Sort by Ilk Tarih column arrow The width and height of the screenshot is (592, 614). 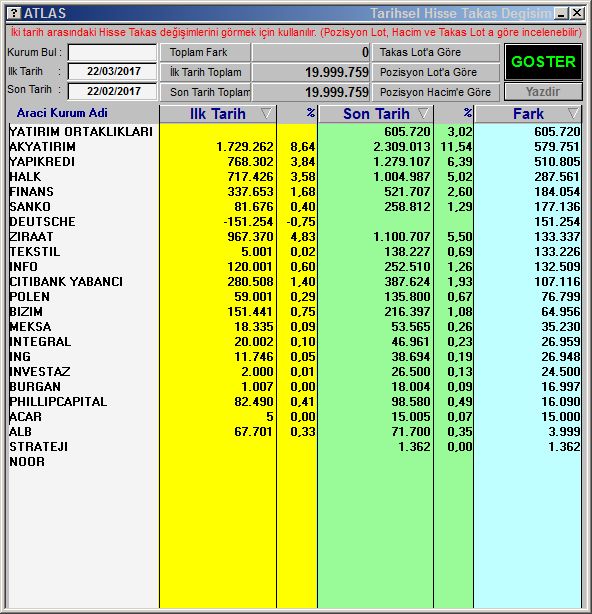(266, 114)
